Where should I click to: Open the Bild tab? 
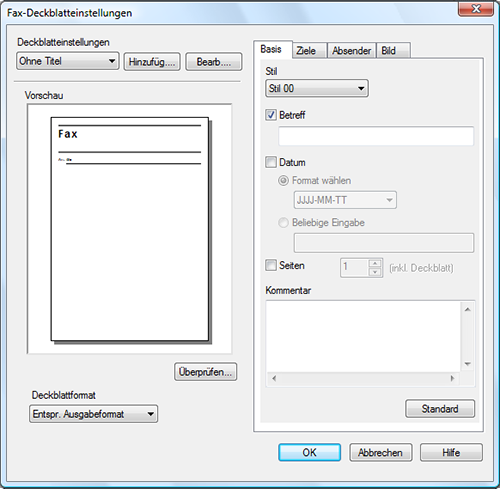click(x=393, y=51)
